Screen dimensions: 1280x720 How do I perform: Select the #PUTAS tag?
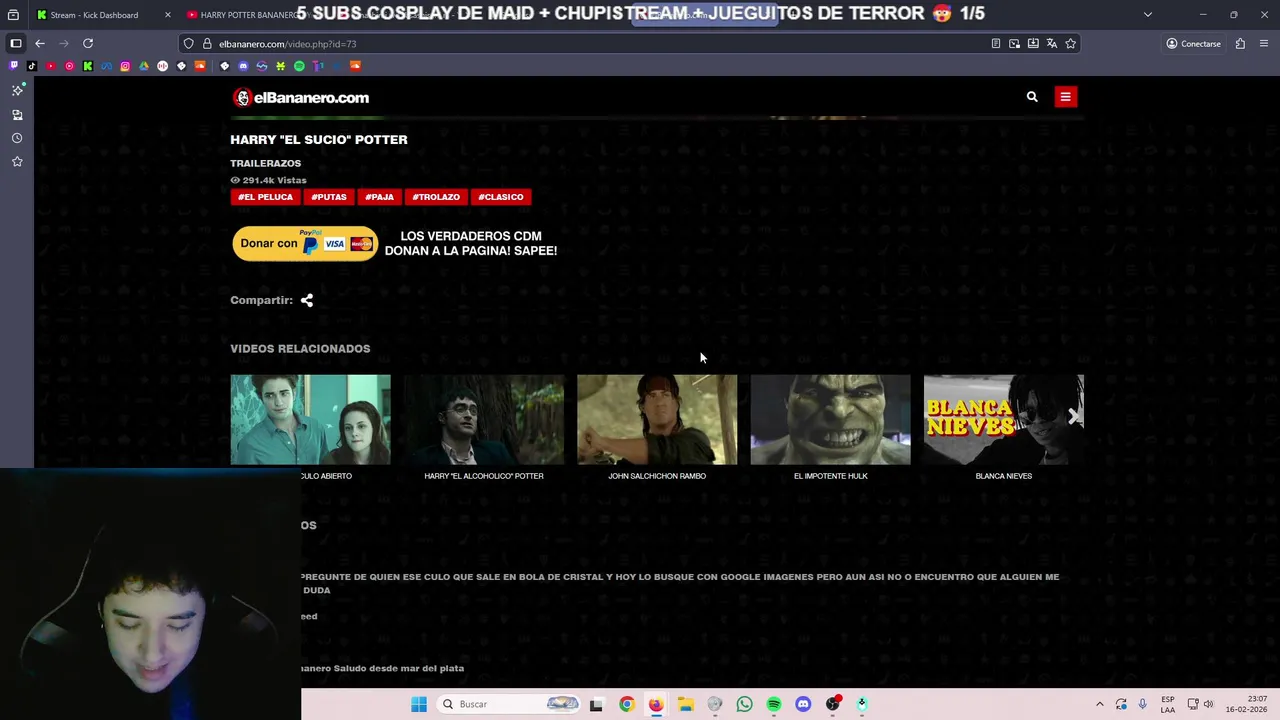328,197
